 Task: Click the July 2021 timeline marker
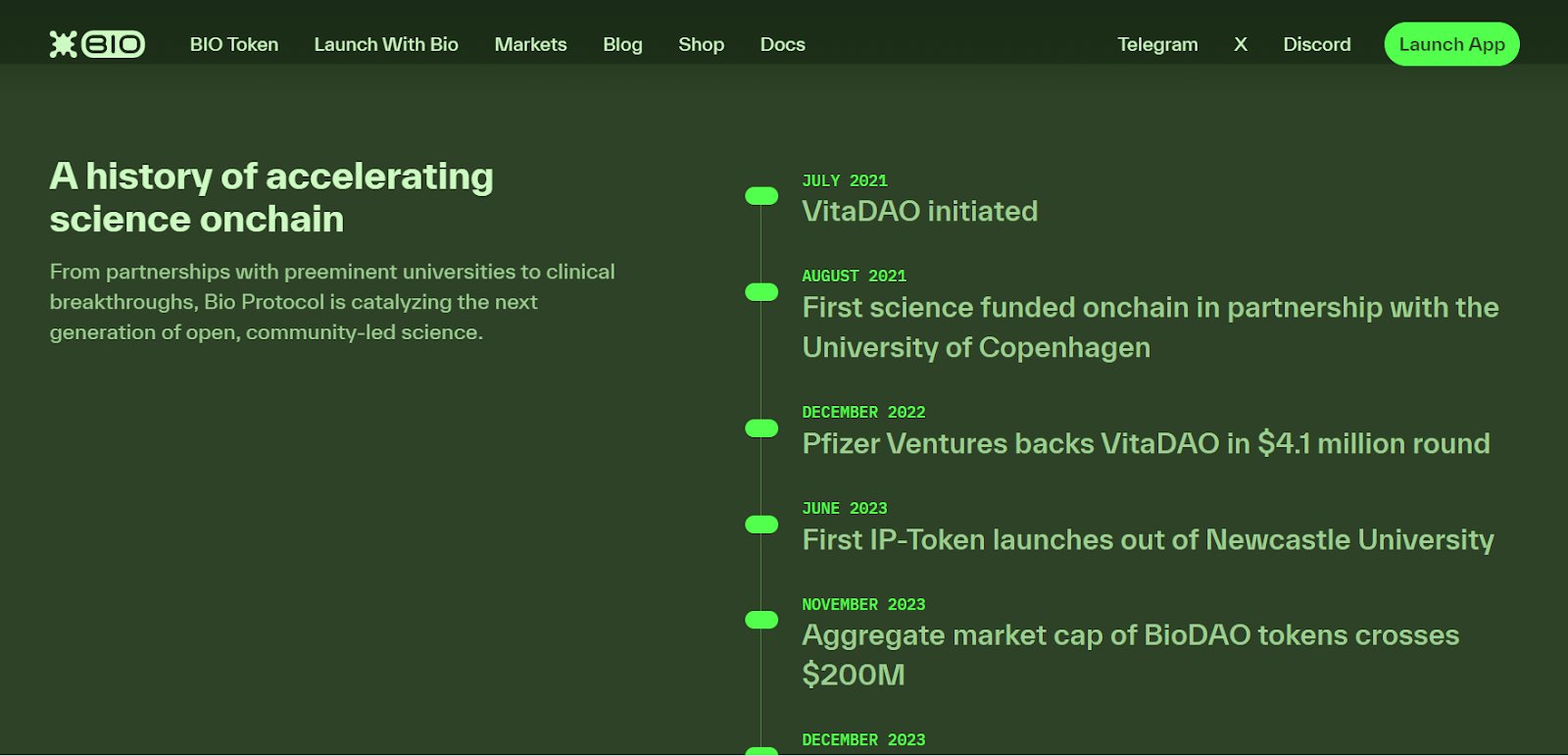(761, 196)
